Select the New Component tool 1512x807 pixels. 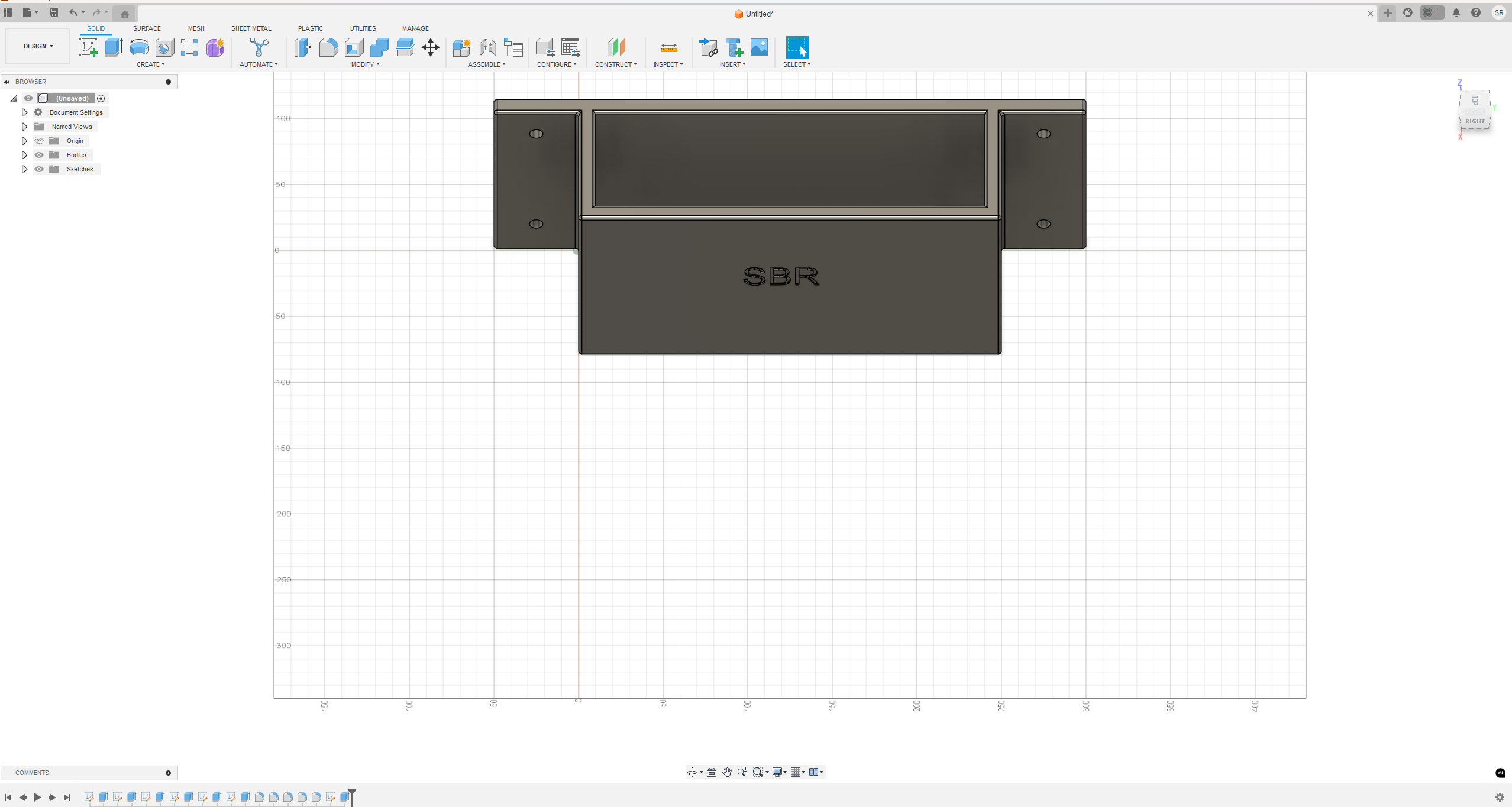click(461, 47)
